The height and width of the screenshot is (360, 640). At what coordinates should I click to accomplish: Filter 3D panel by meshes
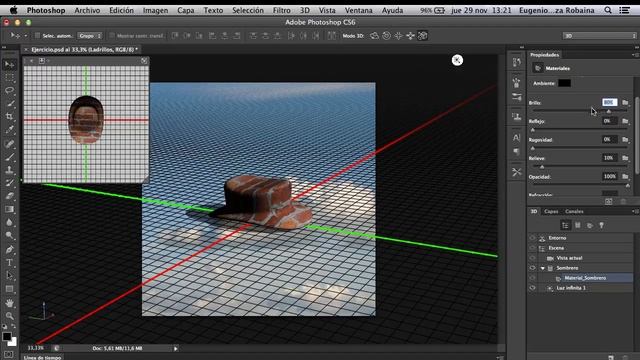pyautogui.click(x=578, y=225)
